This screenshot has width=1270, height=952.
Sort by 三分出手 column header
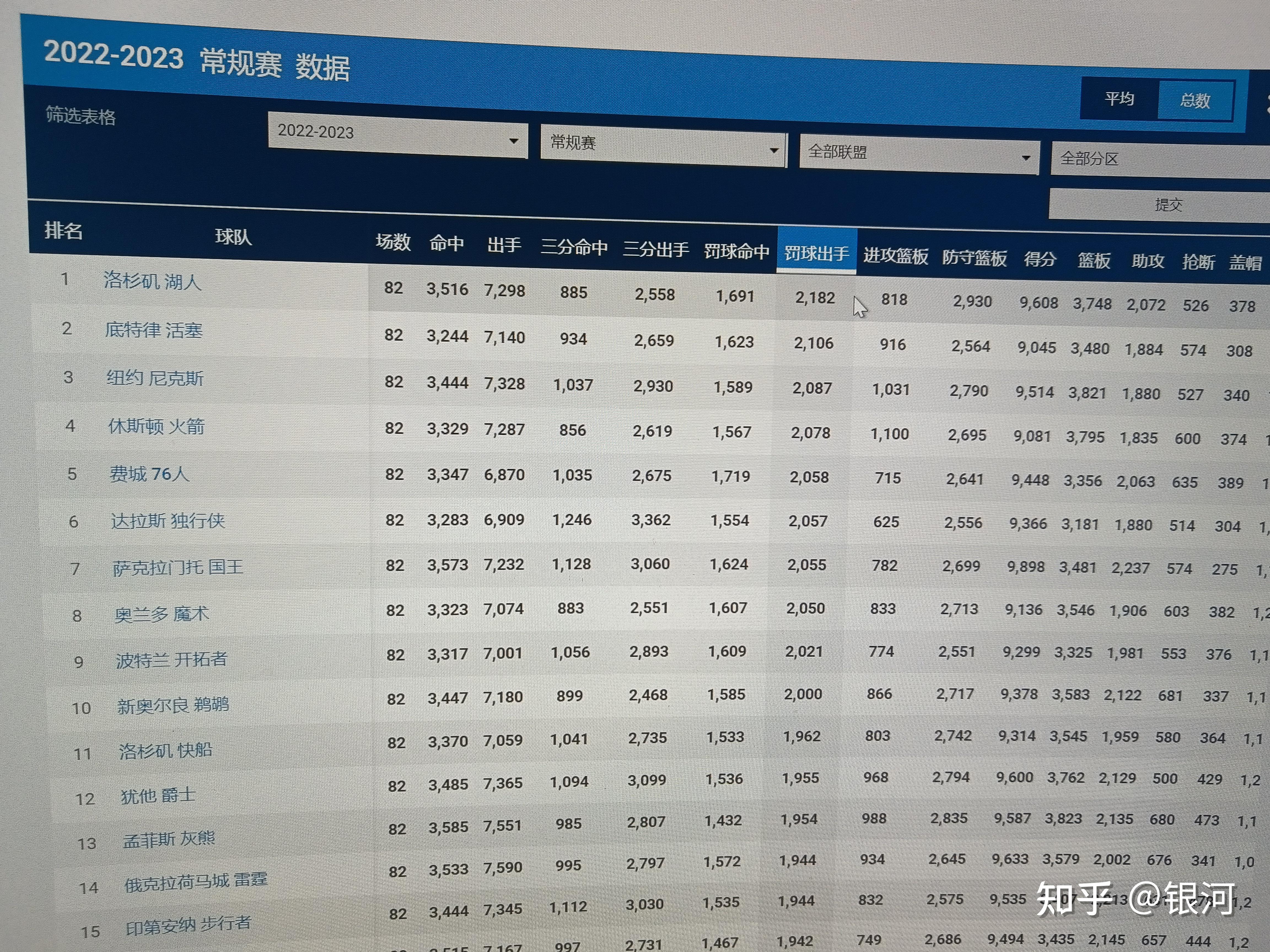point(656,250)
